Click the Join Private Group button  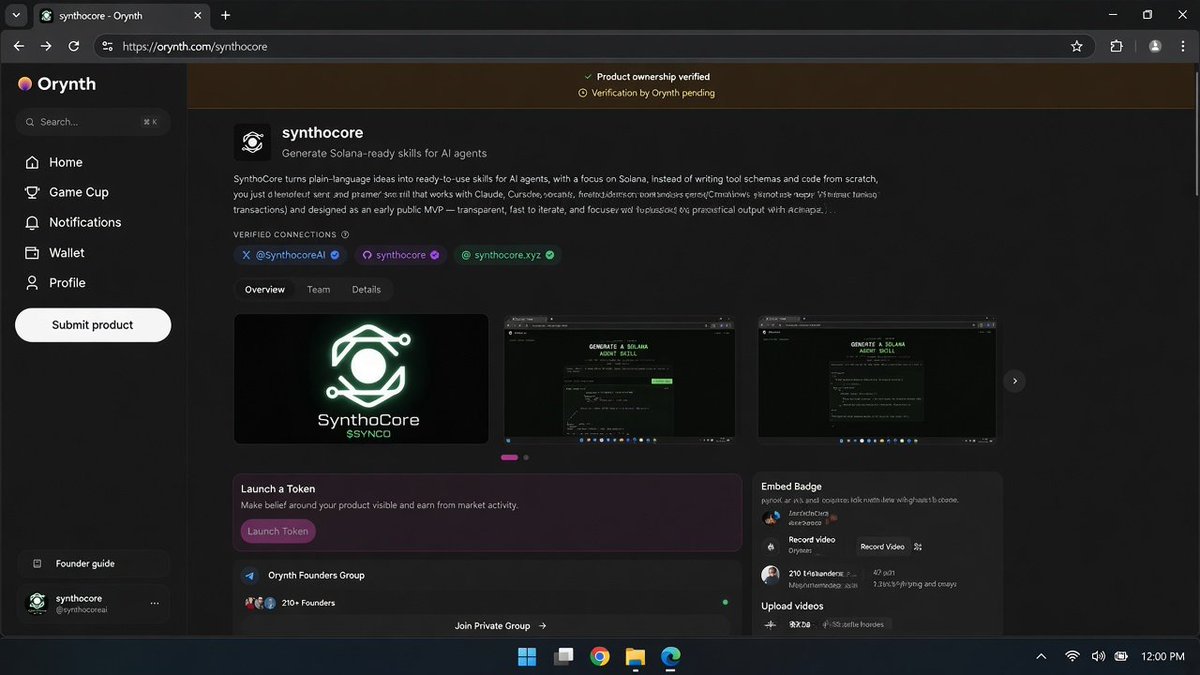[500, 626]
